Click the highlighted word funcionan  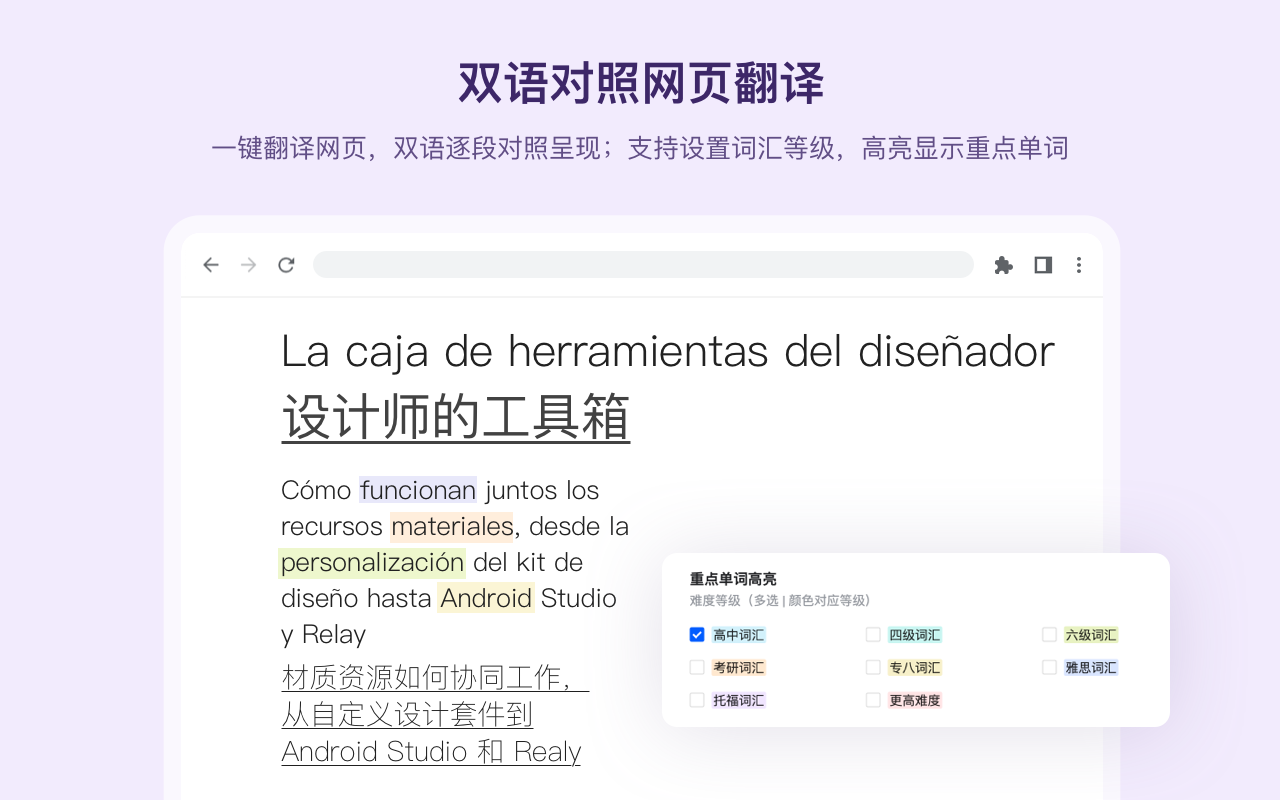click(417, 490)
